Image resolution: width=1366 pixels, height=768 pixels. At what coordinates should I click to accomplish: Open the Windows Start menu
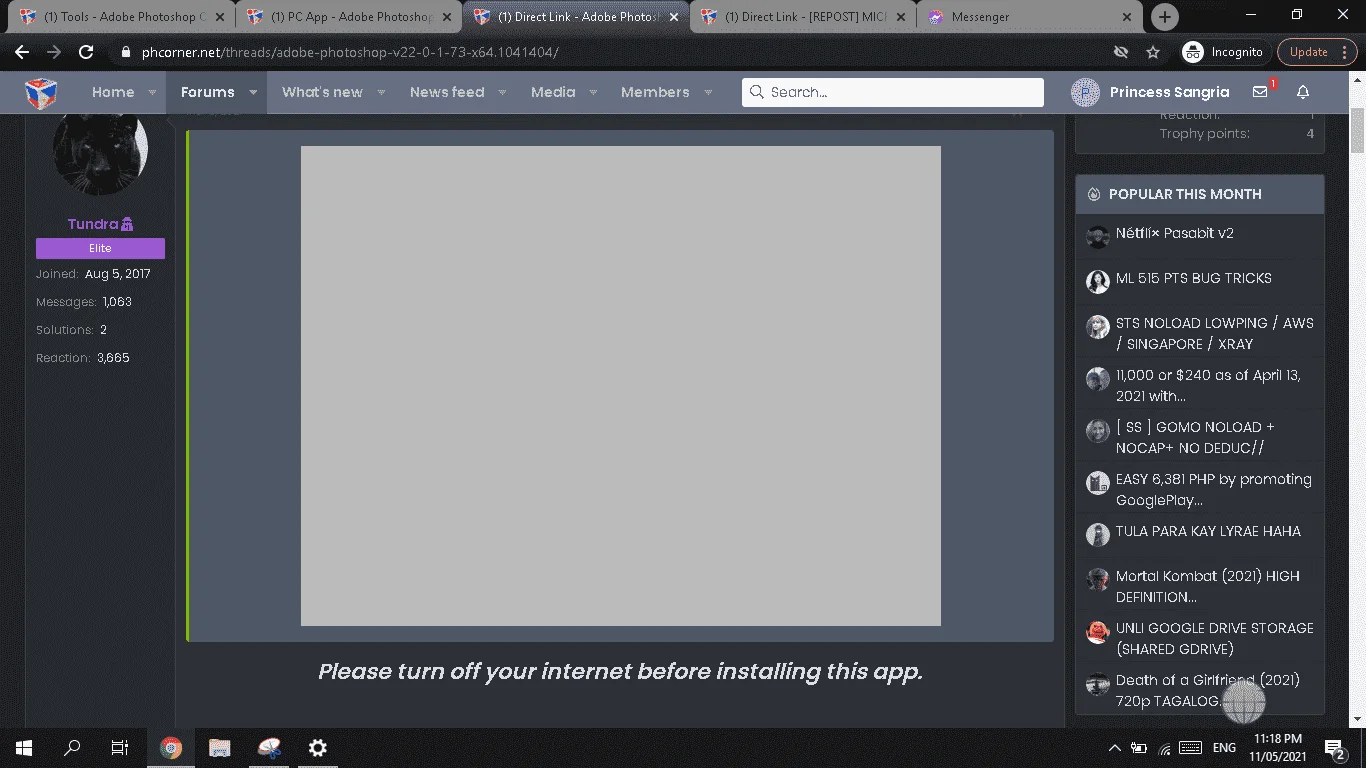(x=24, y=748)
